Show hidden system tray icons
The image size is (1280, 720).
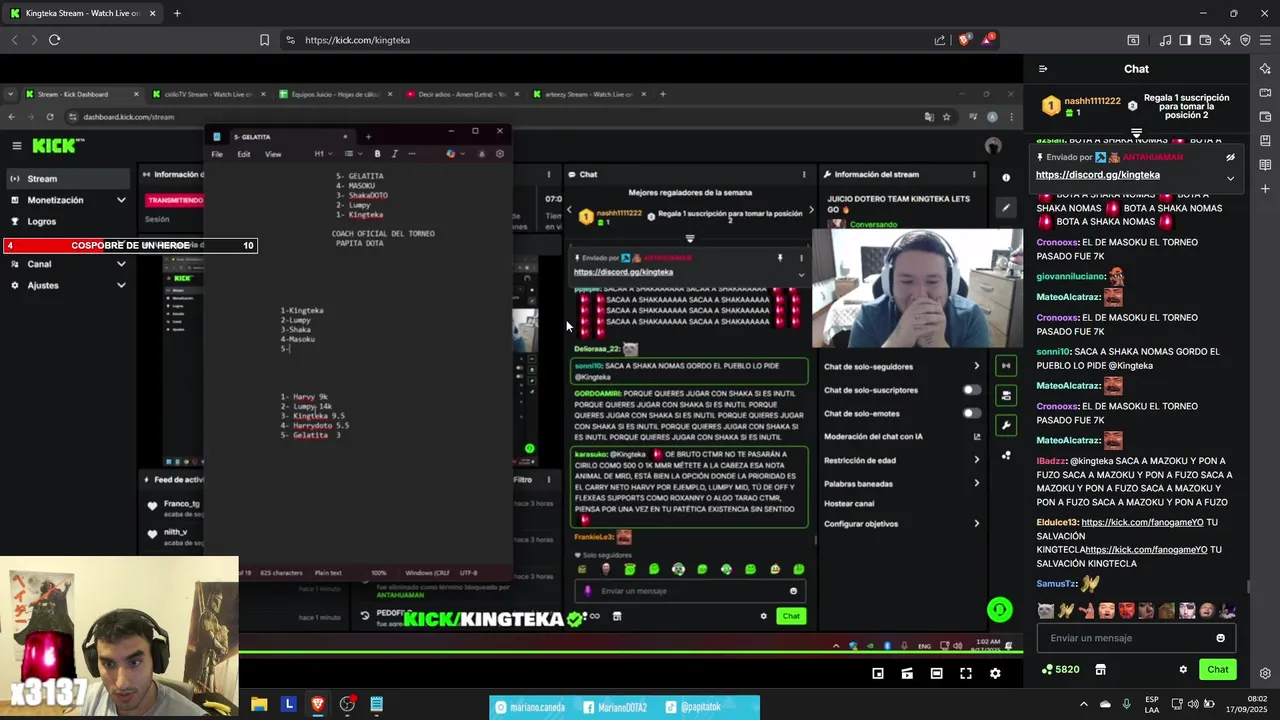1084,704
